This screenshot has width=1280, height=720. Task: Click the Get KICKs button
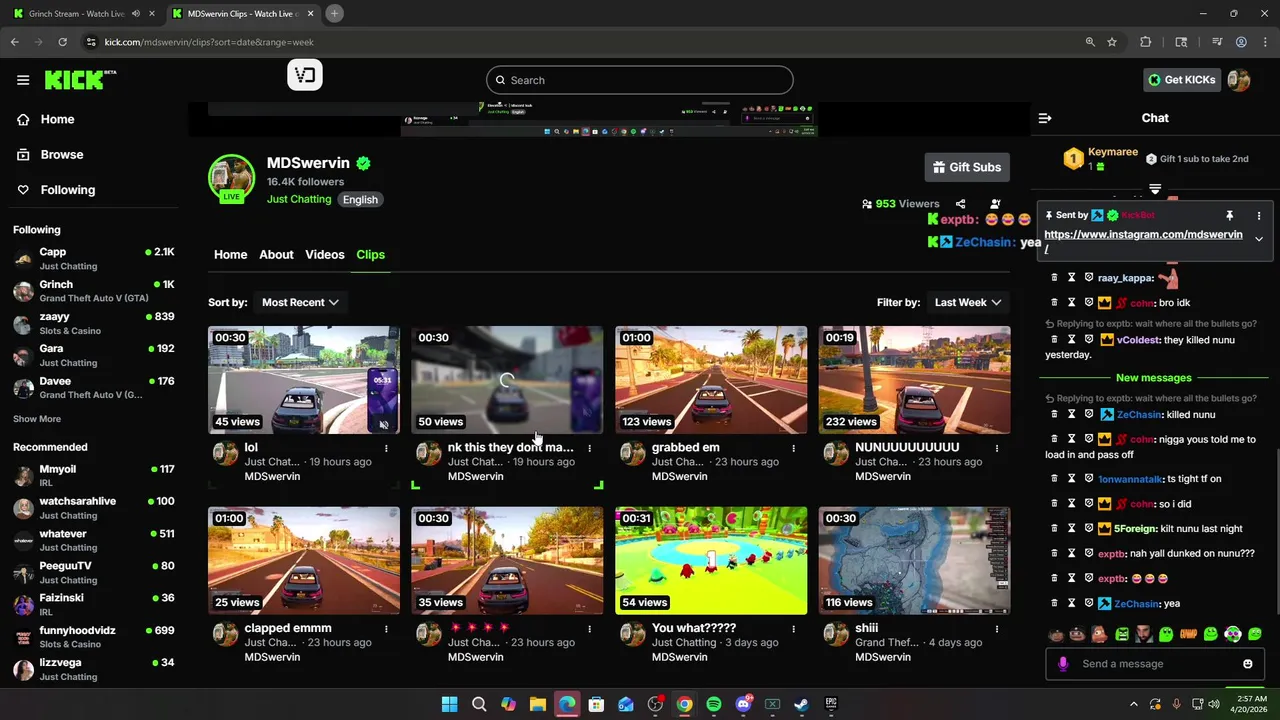tap(1182, 80)
